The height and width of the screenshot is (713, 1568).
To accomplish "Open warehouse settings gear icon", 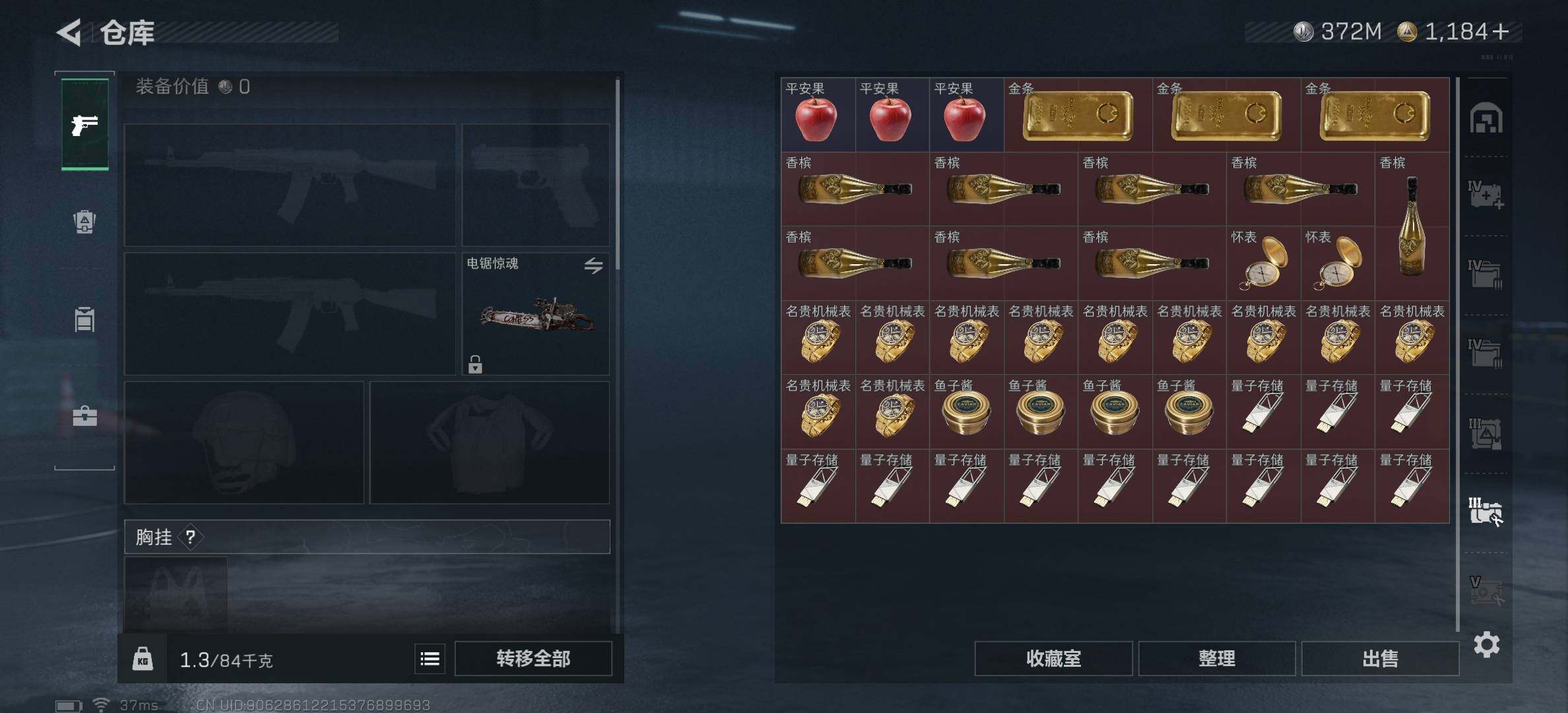I will click(1486, 644).
